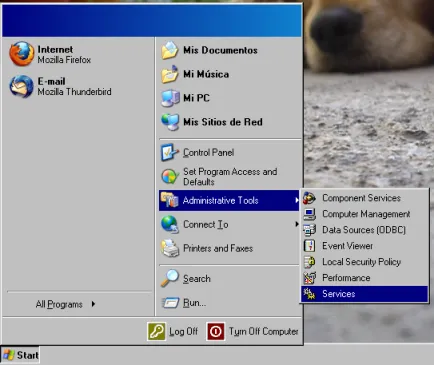Click the Set Program Access icon
Viewport: 434px width, 365px height.
coord(170,176)
